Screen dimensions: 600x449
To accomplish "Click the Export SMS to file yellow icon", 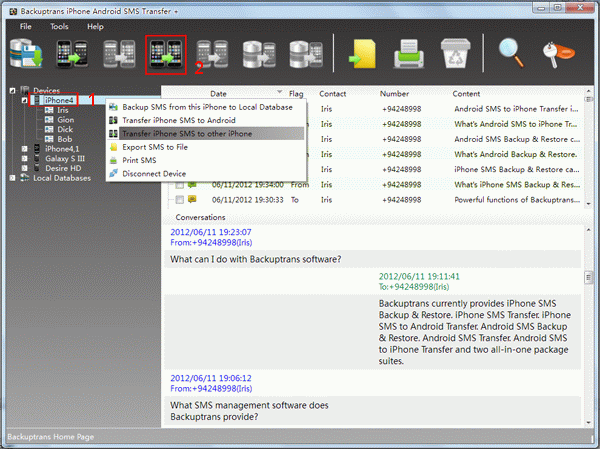I will 362,54.
